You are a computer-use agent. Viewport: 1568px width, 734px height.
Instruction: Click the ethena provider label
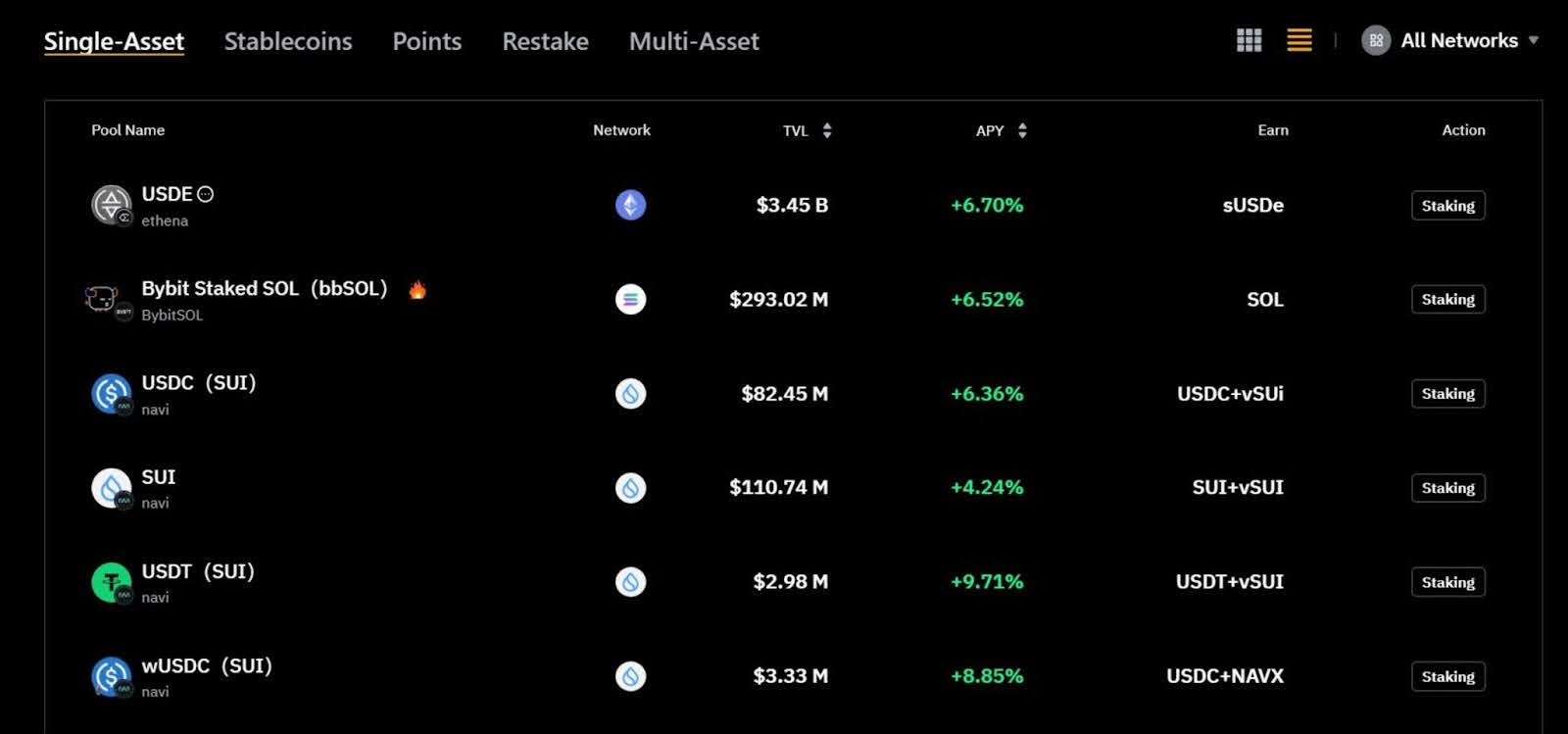tap(165, 220)
